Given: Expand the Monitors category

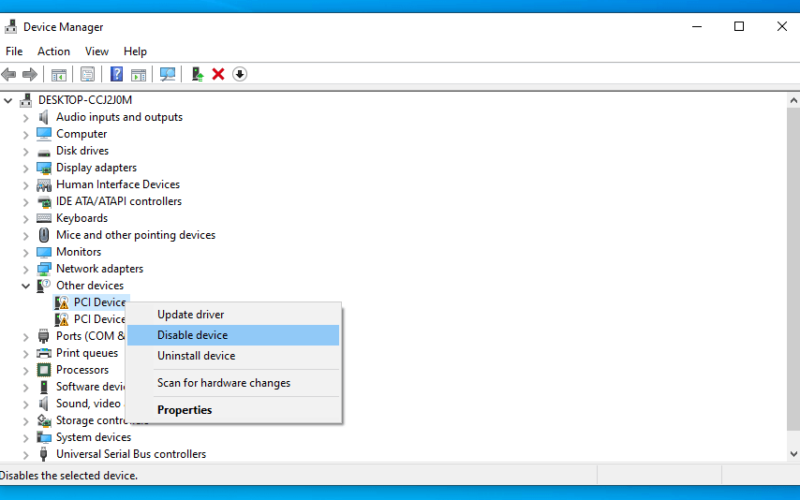Looking at the screenshot, I should pos(26,253).
